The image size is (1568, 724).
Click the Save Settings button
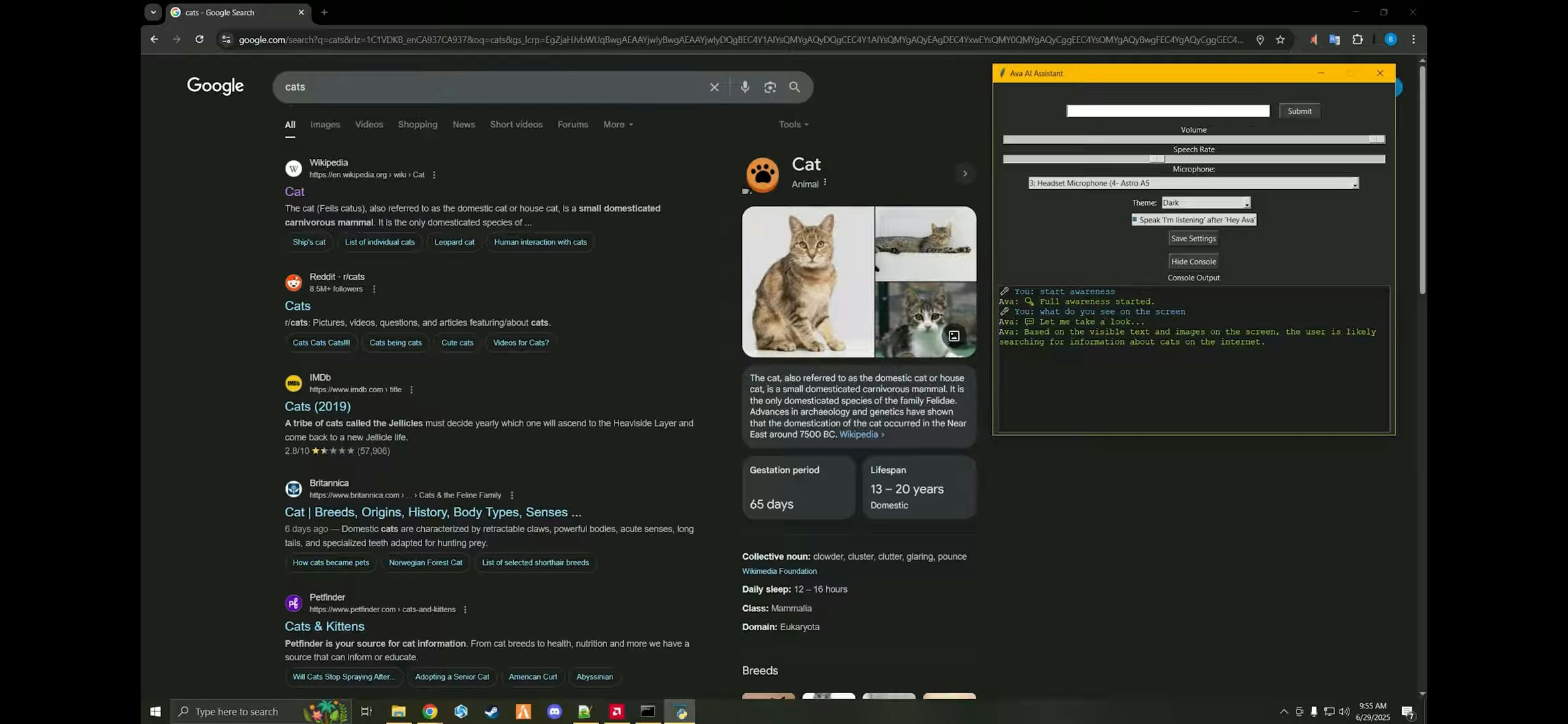tap(1193, 238)
